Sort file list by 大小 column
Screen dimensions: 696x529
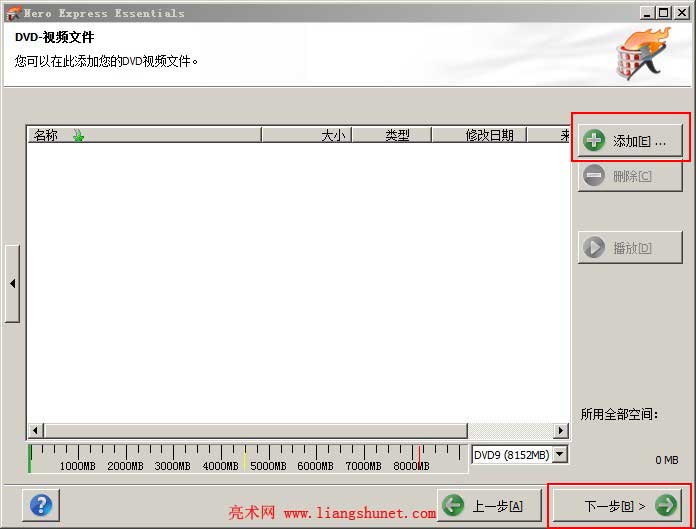307,135
